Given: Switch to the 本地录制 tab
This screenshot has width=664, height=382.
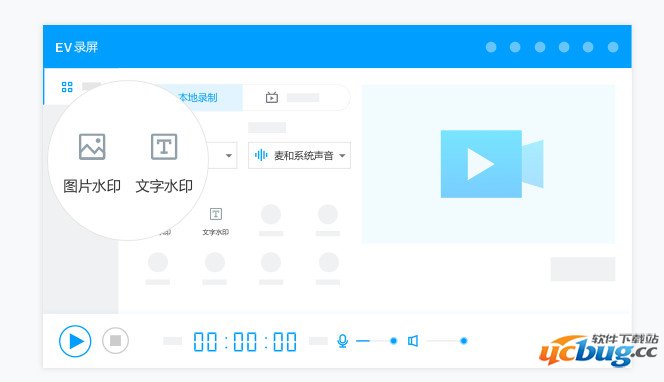Looking at the screenshot, I should click(197, 97).
